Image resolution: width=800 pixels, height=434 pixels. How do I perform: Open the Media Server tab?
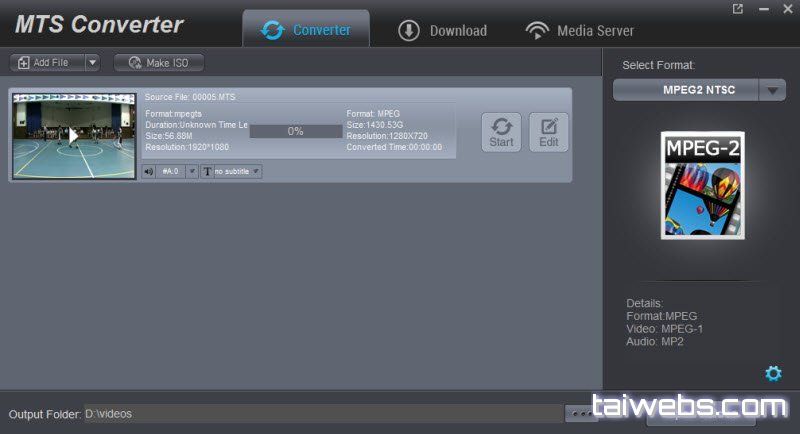pos(581,30)
